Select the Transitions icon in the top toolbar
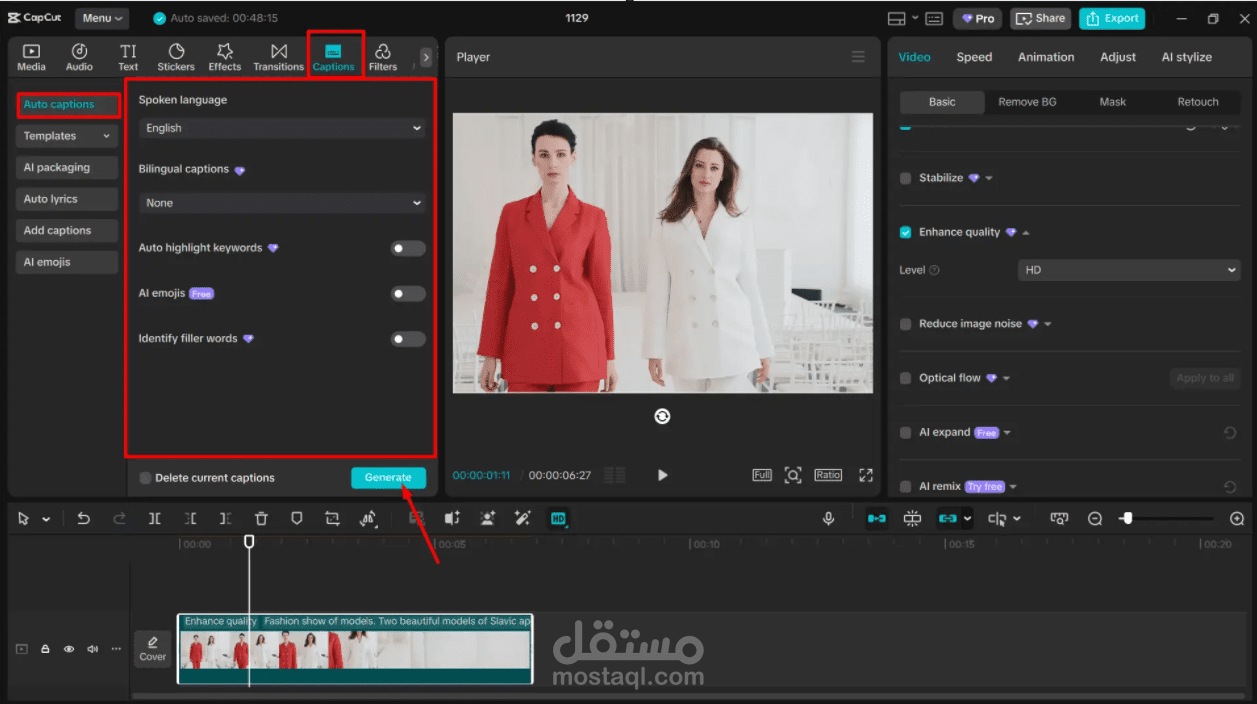Viewport: 1257px width, 704px height. pos(278,55)
